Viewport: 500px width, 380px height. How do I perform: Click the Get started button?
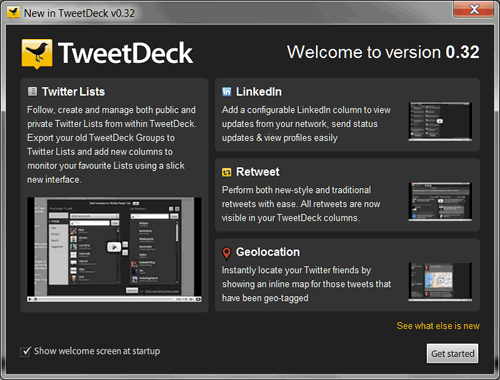(452, 353)
